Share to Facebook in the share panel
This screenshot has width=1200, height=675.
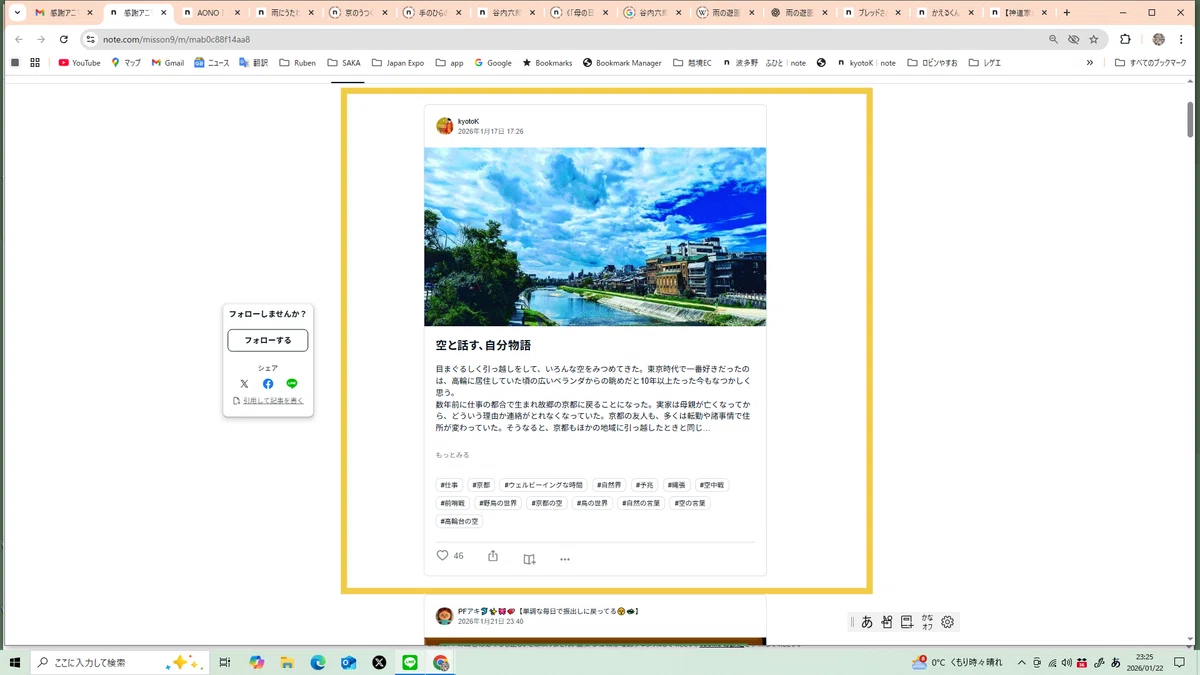pyautogui.click(x=268, y=383)
